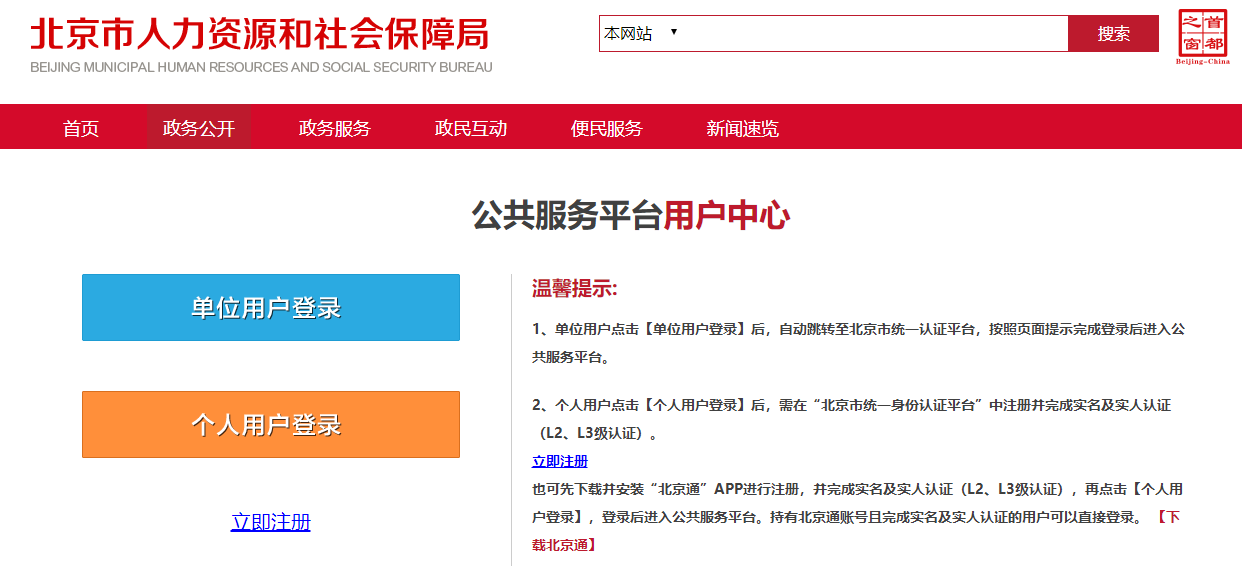Screen dimensions: 1242x566
Task: Click the 温馨提示 heading
Action: coord(575,290)
